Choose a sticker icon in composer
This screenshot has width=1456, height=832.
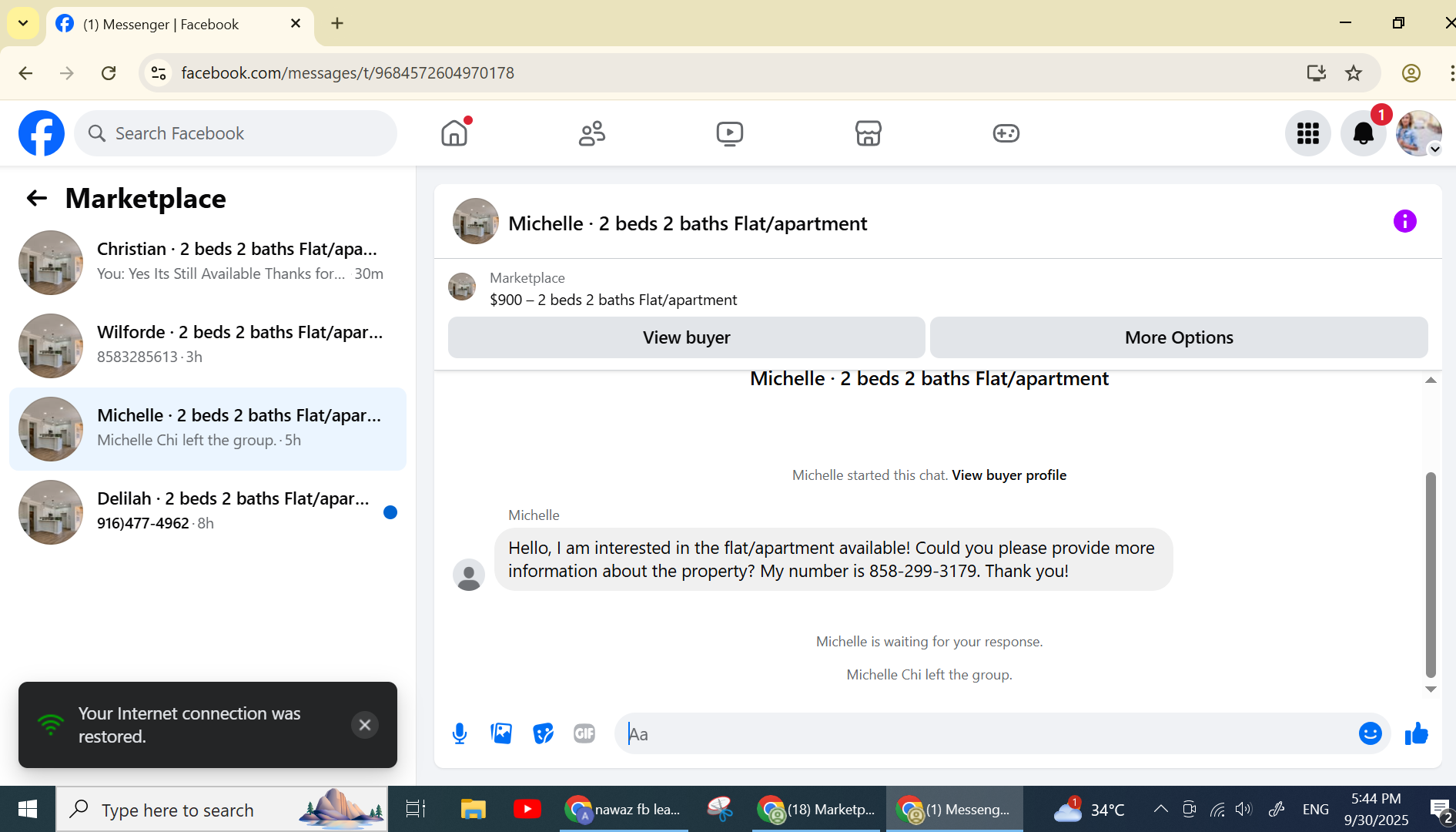point(543,734)
